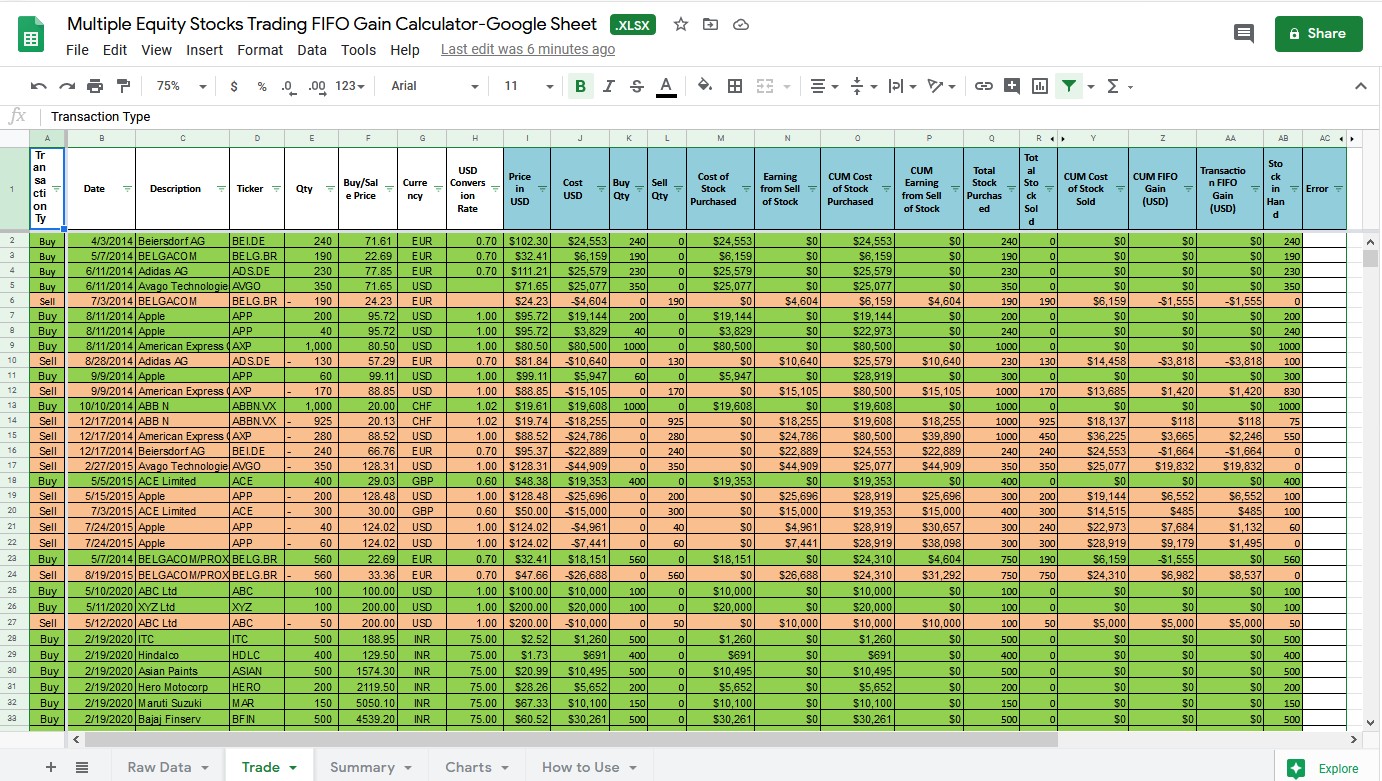This screenshot has width=1382, height=781.
Task: Open the View menu
Action: tap(157, 50)
